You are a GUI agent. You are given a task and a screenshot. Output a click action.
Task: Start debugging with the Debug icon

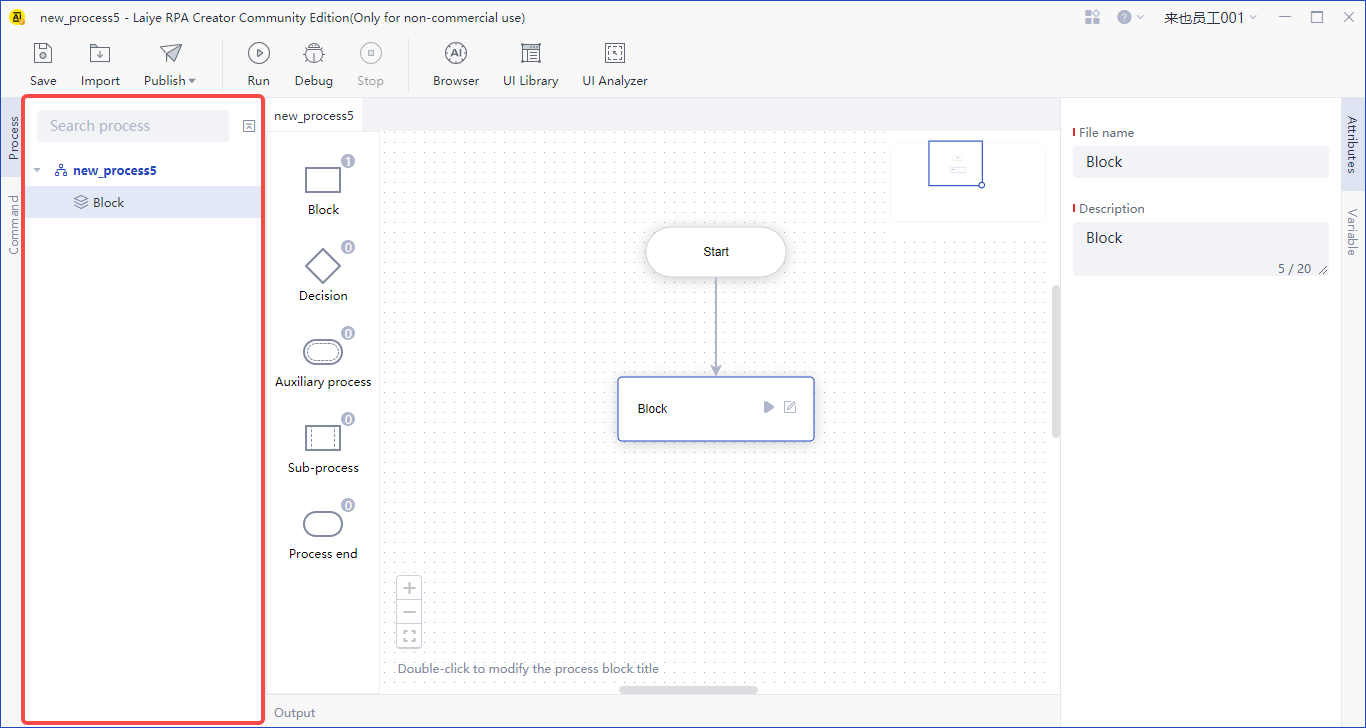click(x=314, y=54)
